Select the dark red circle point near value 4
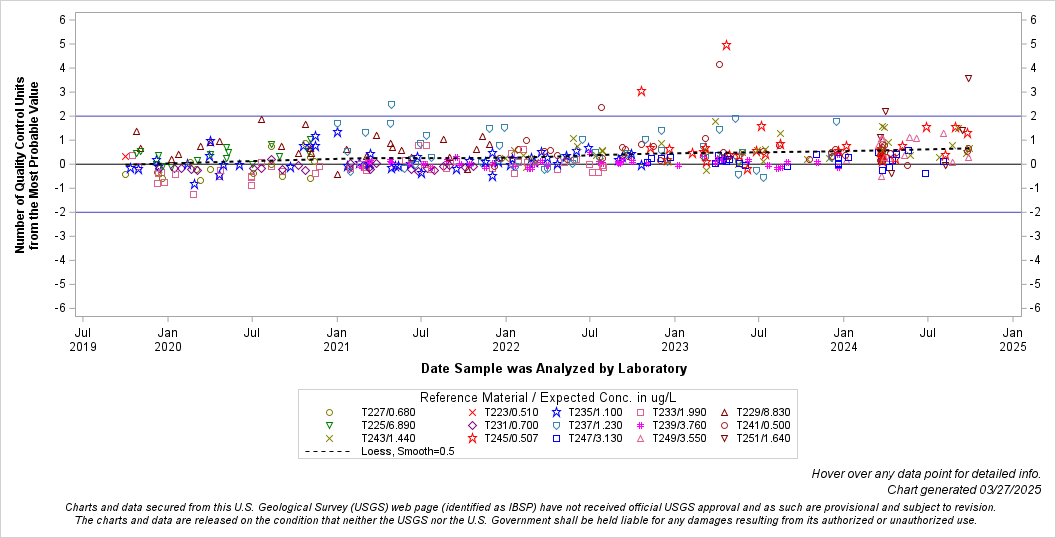 coord(719,65)
